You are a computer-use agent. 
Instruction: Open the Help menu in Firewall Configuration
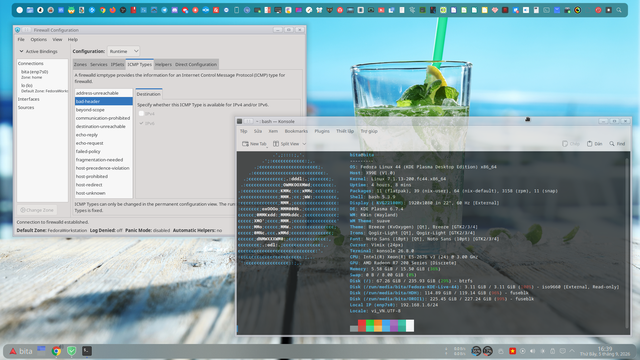73,40
